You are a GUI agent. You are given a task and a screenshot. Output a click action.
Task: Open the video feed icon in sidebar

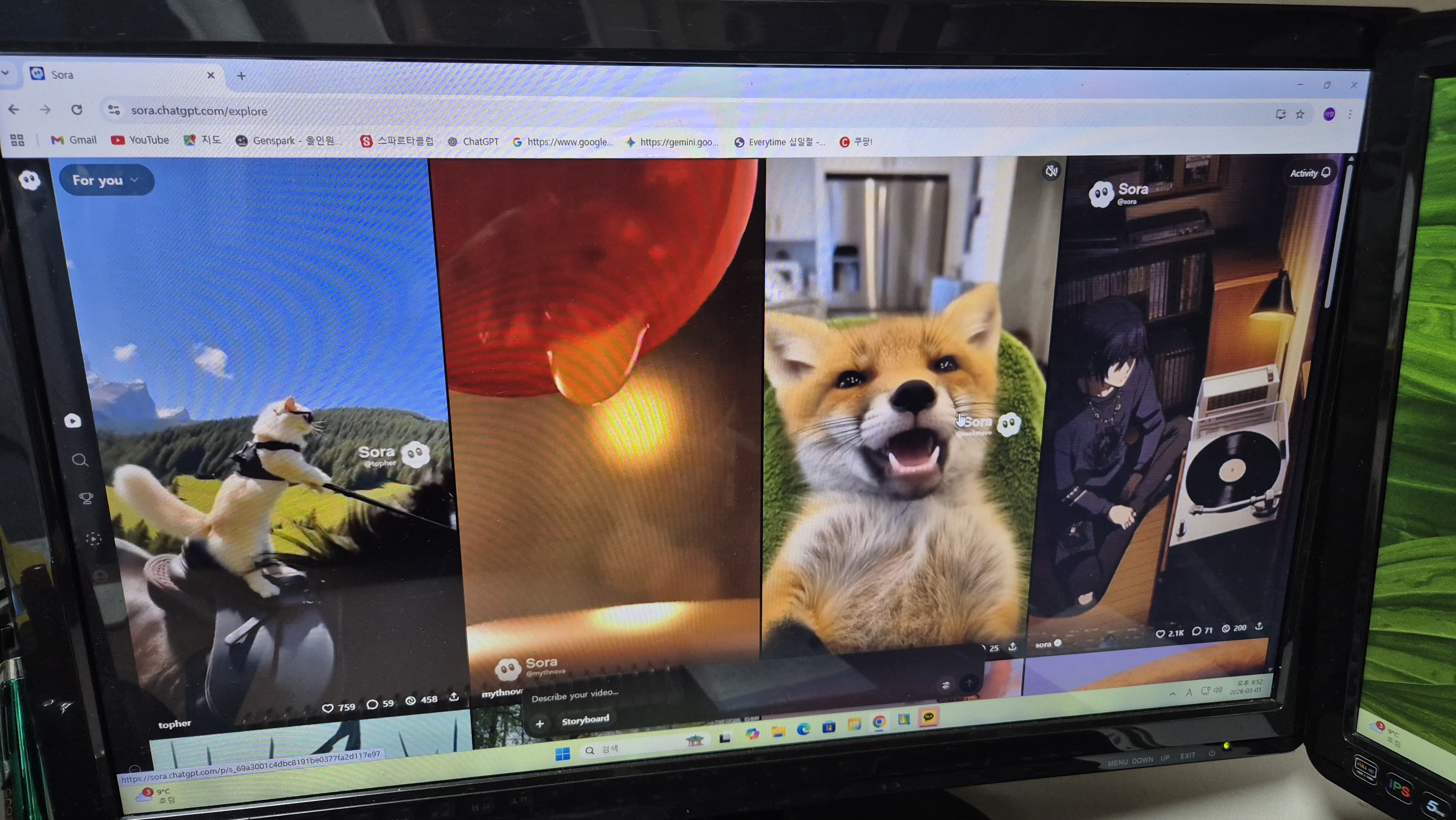tap(72, 421)
